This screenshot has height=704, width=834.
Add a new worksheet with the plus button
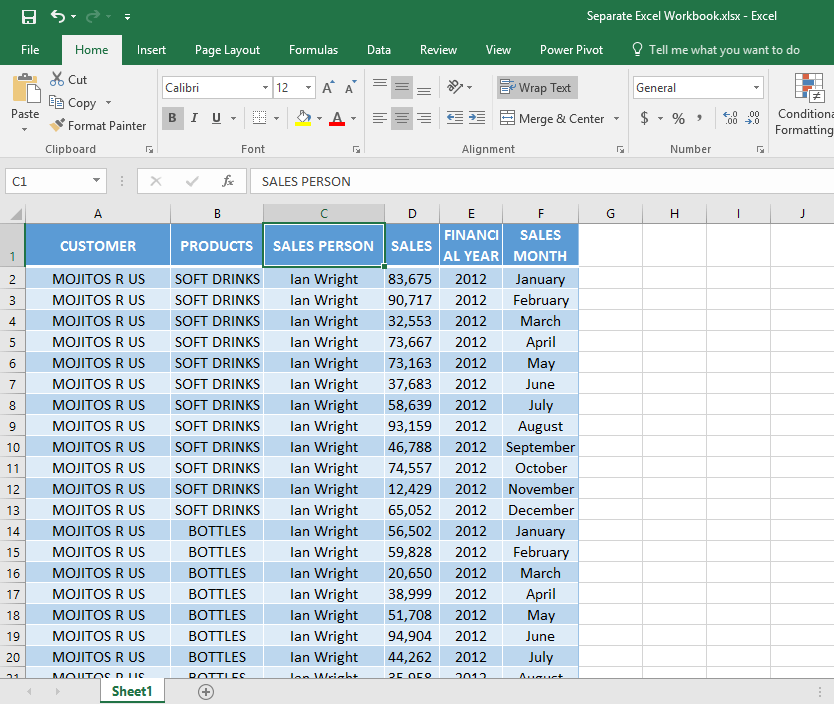[205, 691]
